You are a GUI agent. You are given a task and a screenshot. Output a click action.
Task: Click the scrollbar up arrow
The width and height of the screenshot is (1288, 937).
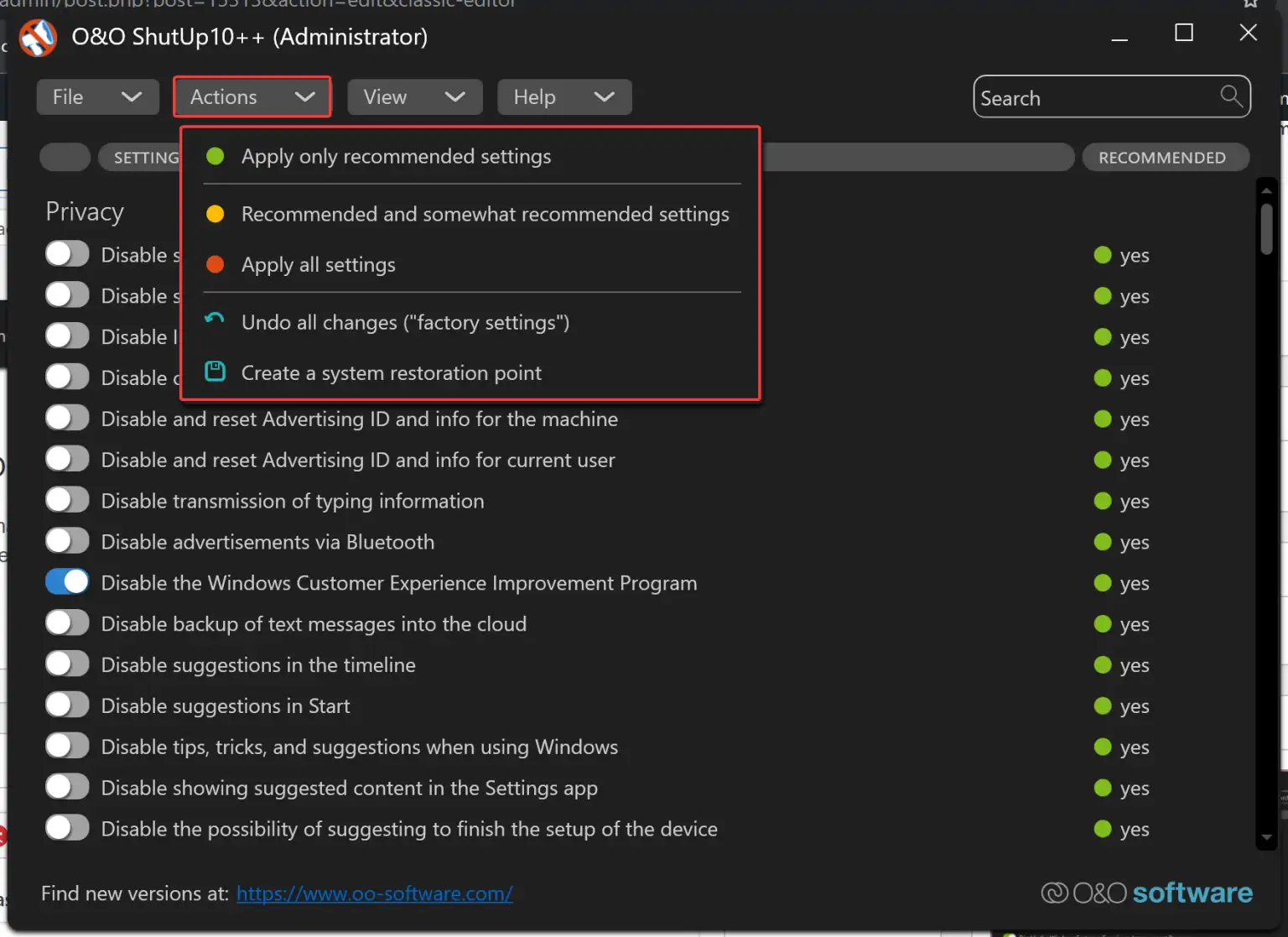pyautogui.click(x=1266, y=190)
